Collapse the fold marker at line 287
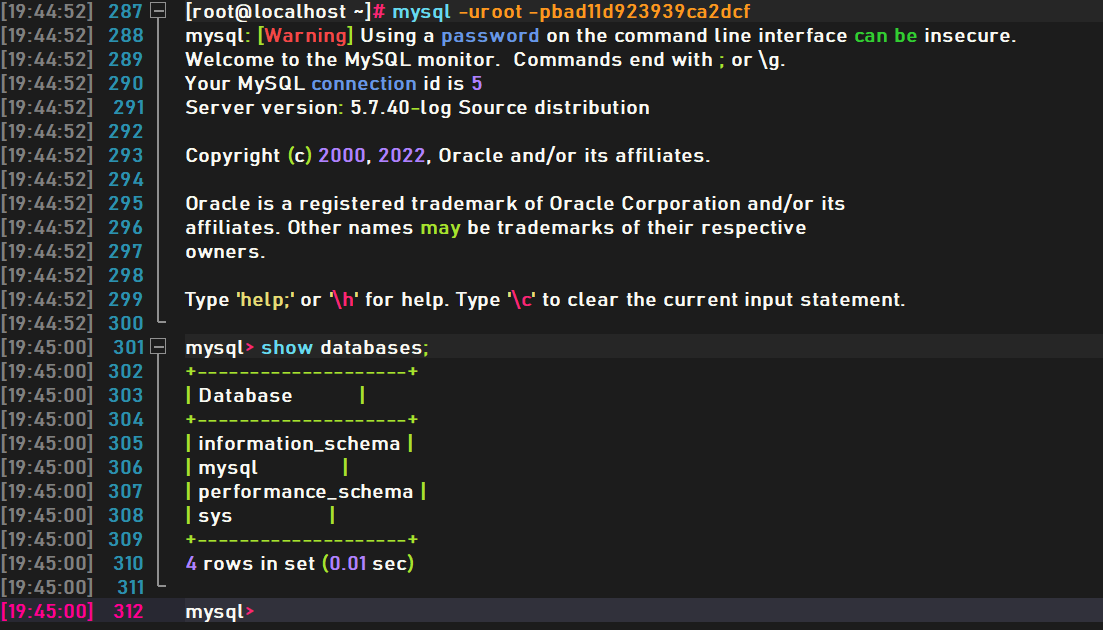This screenshot has width=1103, height=630. coord(159,11)
